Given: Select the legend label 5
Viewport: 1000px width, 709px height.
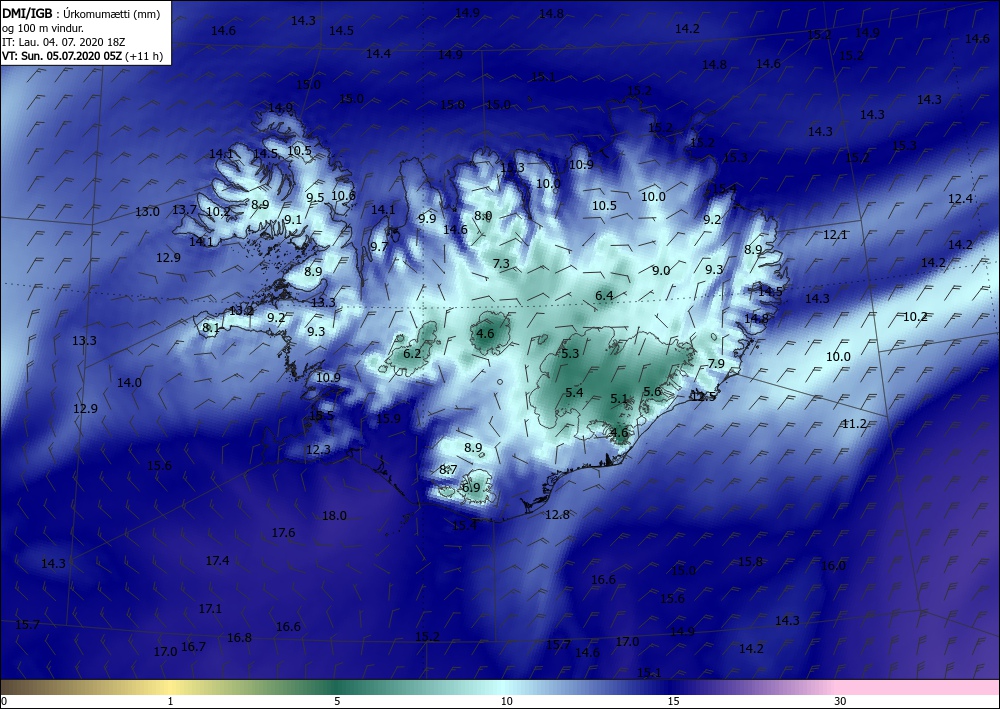Looking at the screenshot, I should 337,702.
